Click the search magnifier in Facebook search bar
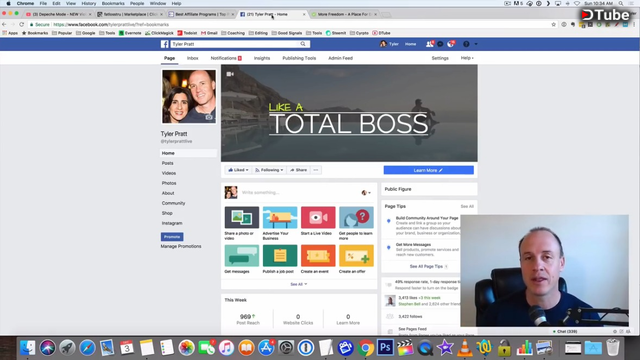 [303, 44]
